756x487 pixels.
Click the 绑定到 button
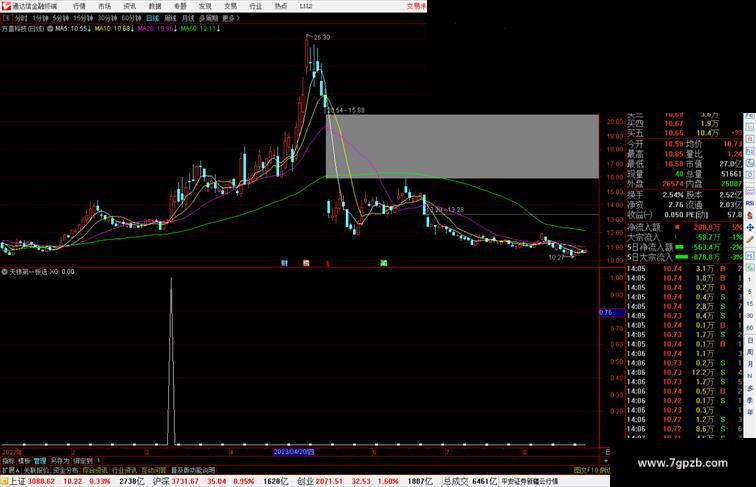click(82, 461)
